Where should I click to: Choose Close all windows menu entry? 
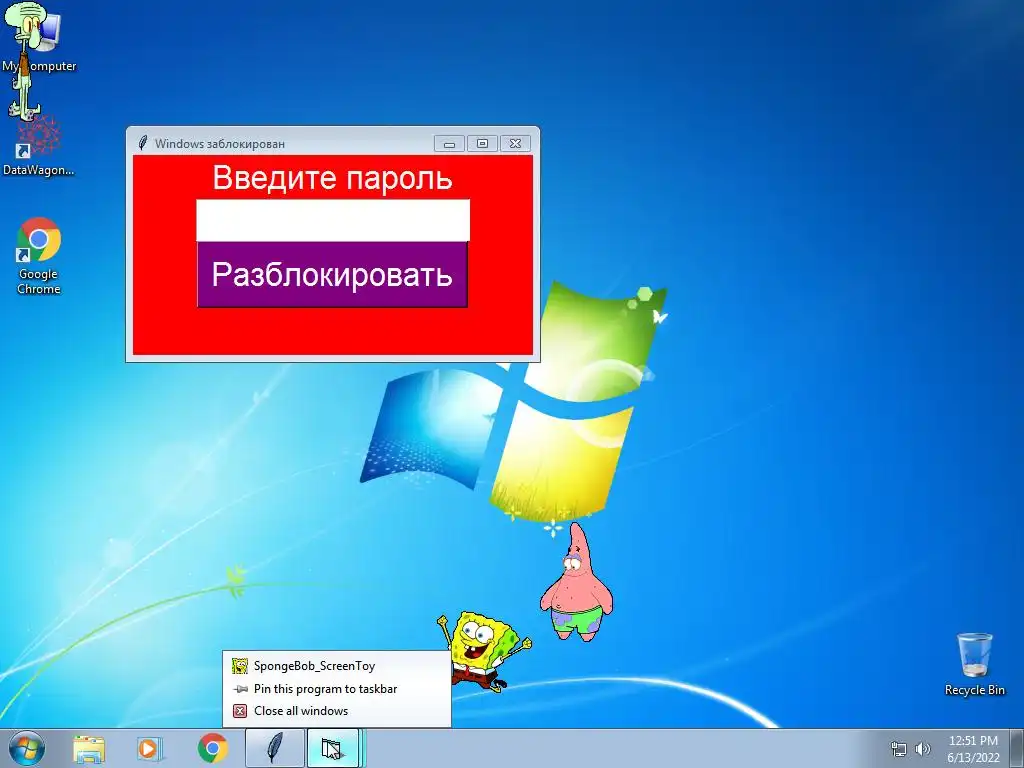coord(336,711)
